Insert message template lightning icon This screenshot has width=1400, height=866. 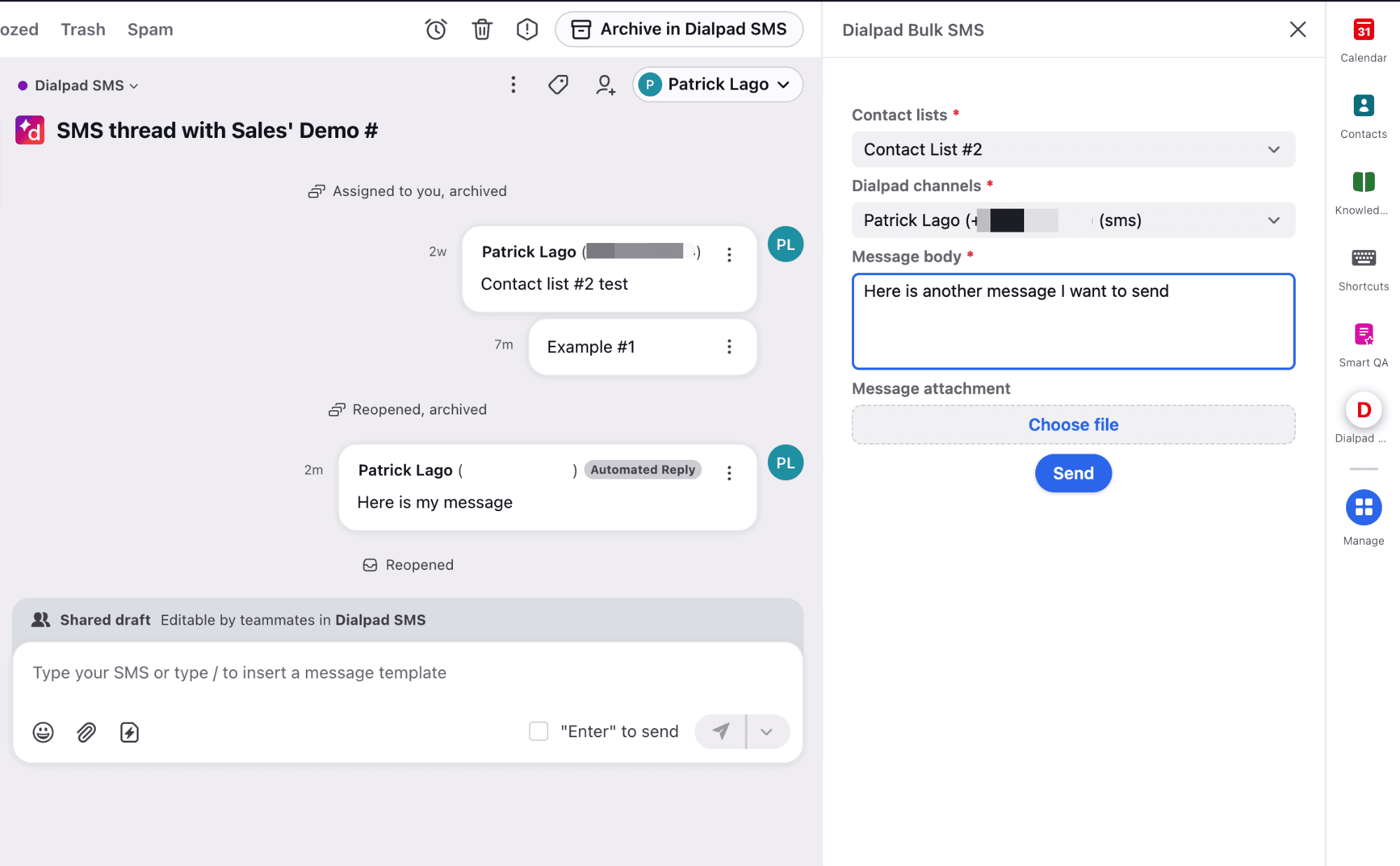[129, 732]
